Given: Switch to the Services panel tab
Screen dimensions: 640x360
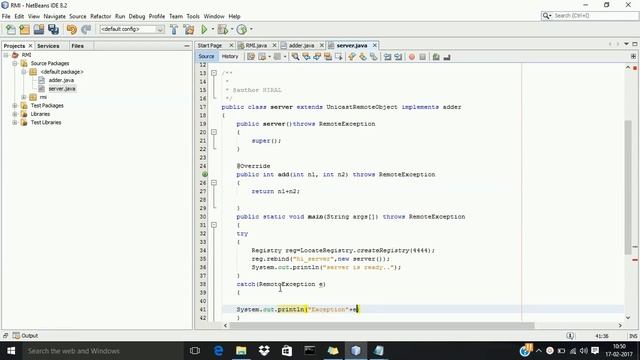Looking at the screenshot, I should click(48, 46).
